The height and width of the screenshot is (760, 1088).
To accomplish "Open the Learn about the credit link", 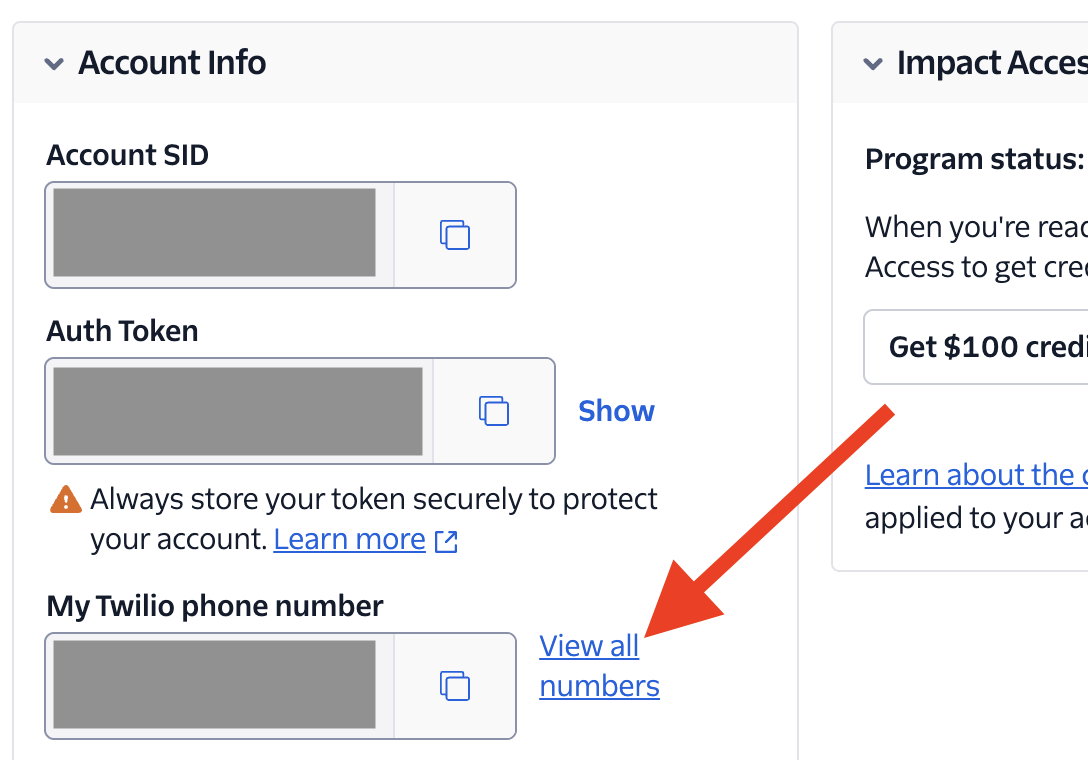I will click(x=976, y=475).
